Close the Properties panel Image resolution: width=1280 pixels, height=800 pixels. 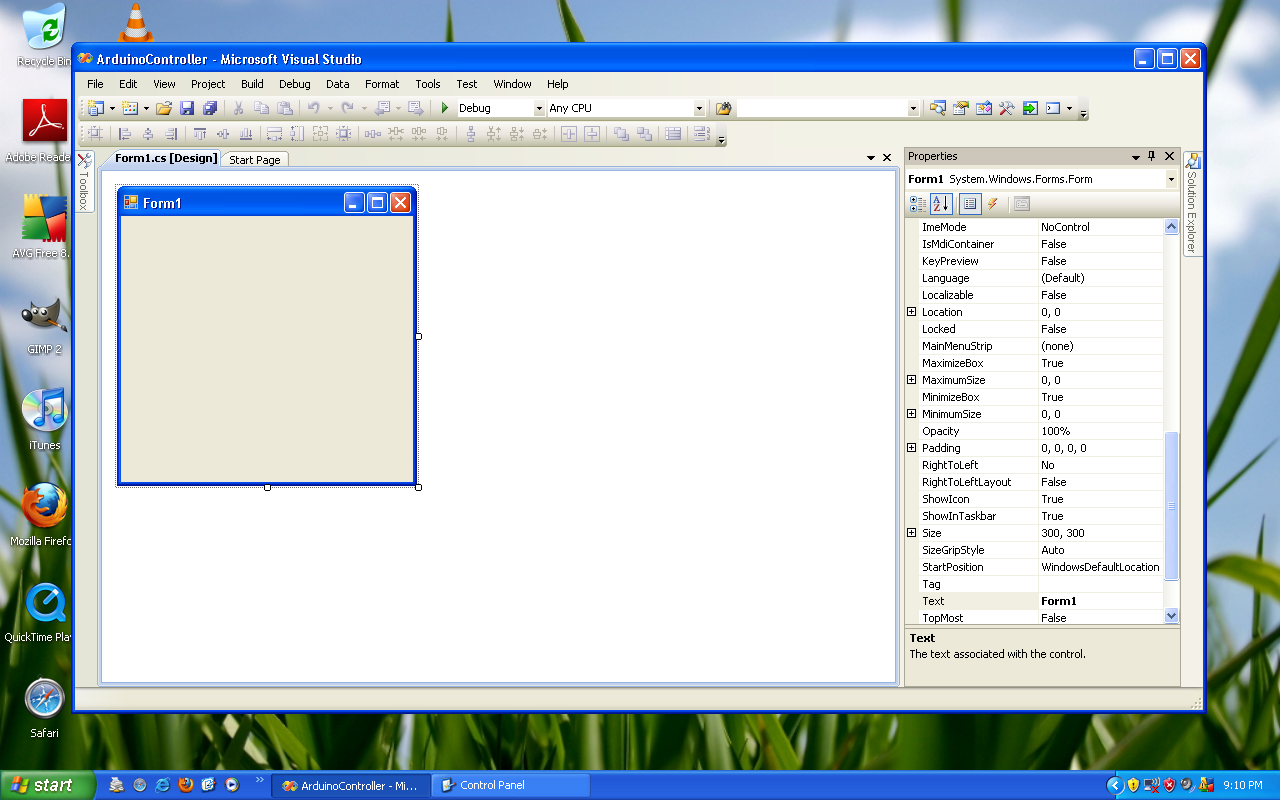click(1169, 156)
